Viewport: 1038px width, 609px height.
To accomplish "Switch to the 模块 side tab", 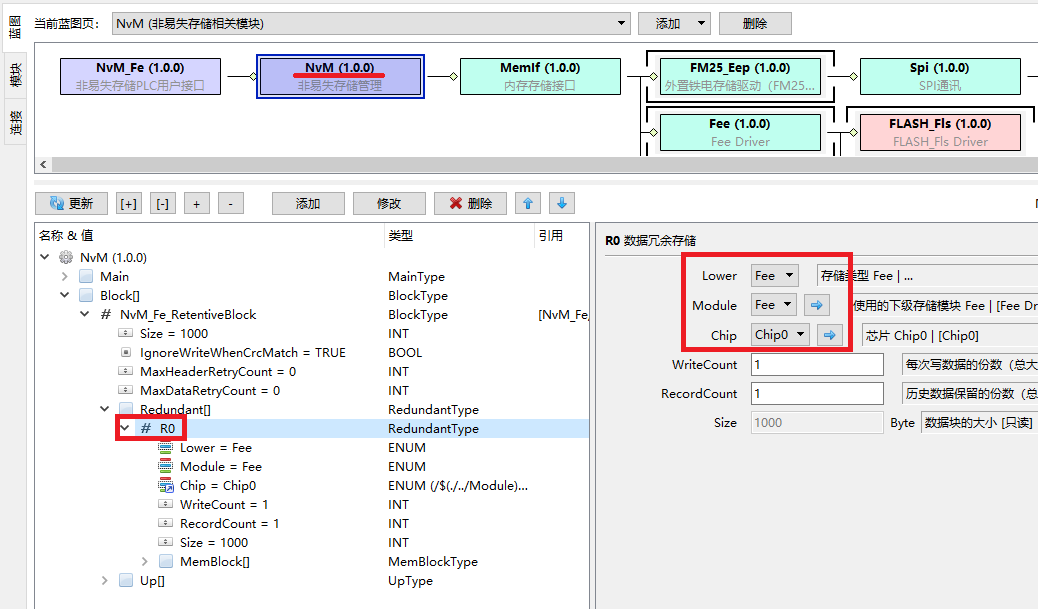I will tap(15, 75).
